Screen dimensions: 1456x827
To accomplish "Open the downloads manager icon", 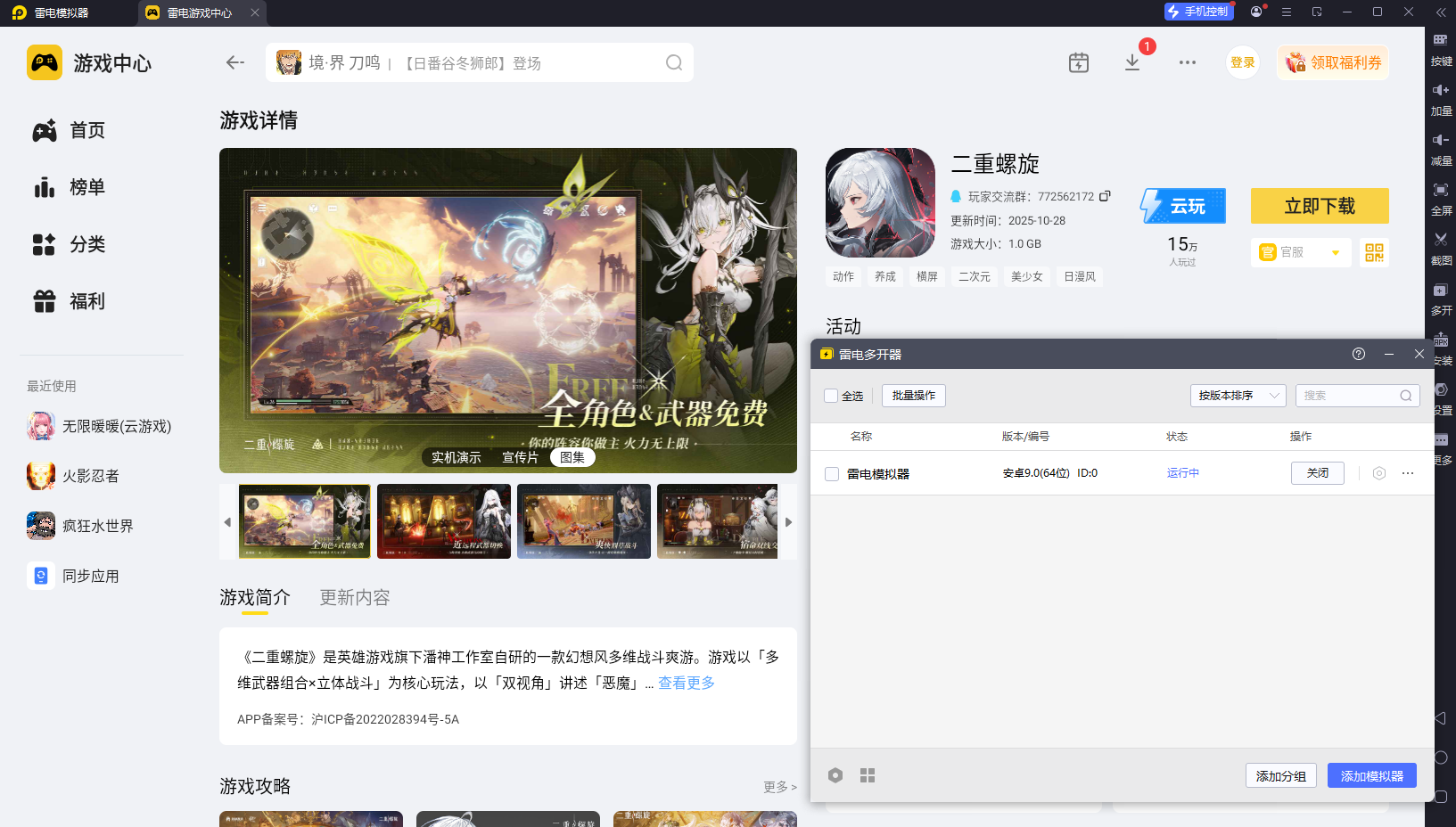I will (1132, 62).
